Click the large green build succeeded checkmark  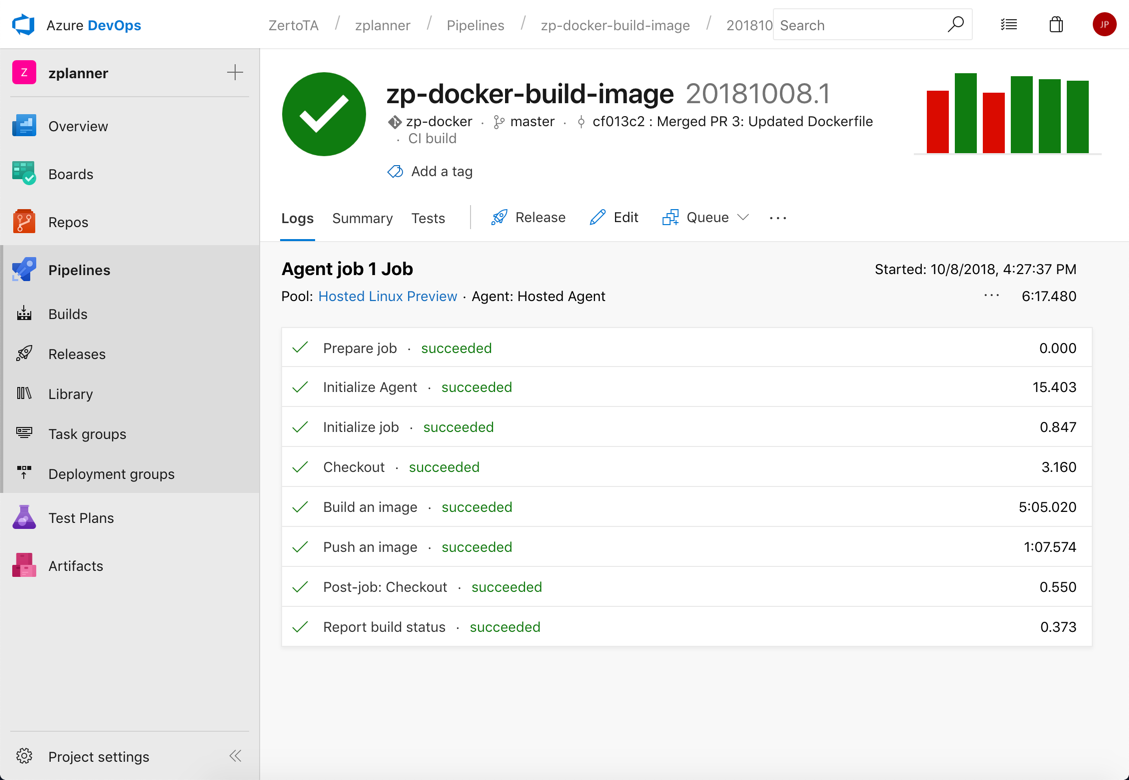324,114
